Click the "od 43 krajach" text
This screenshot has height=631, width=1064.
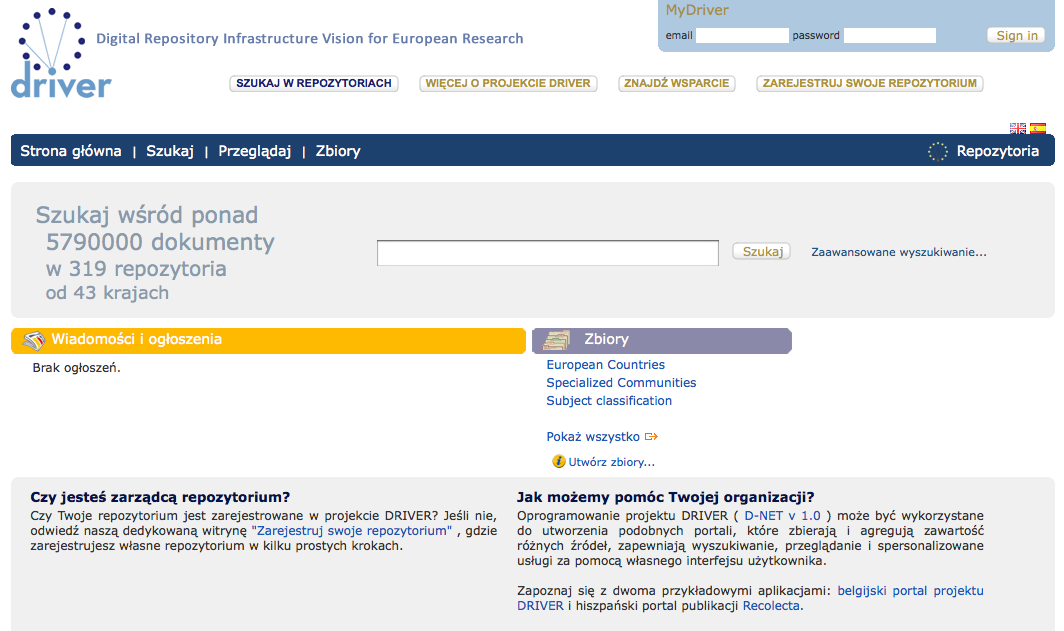[107, 293]
